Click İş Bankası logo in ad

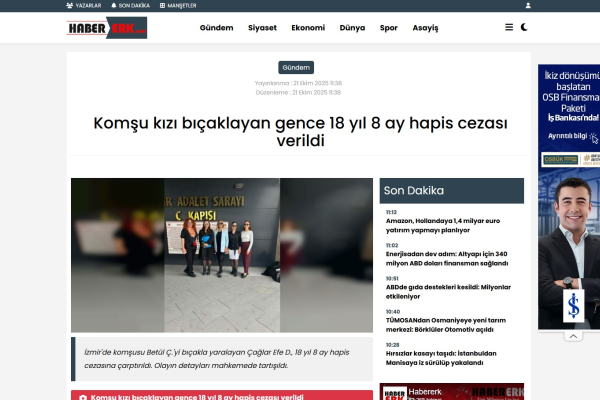click(x=573, y=305)
